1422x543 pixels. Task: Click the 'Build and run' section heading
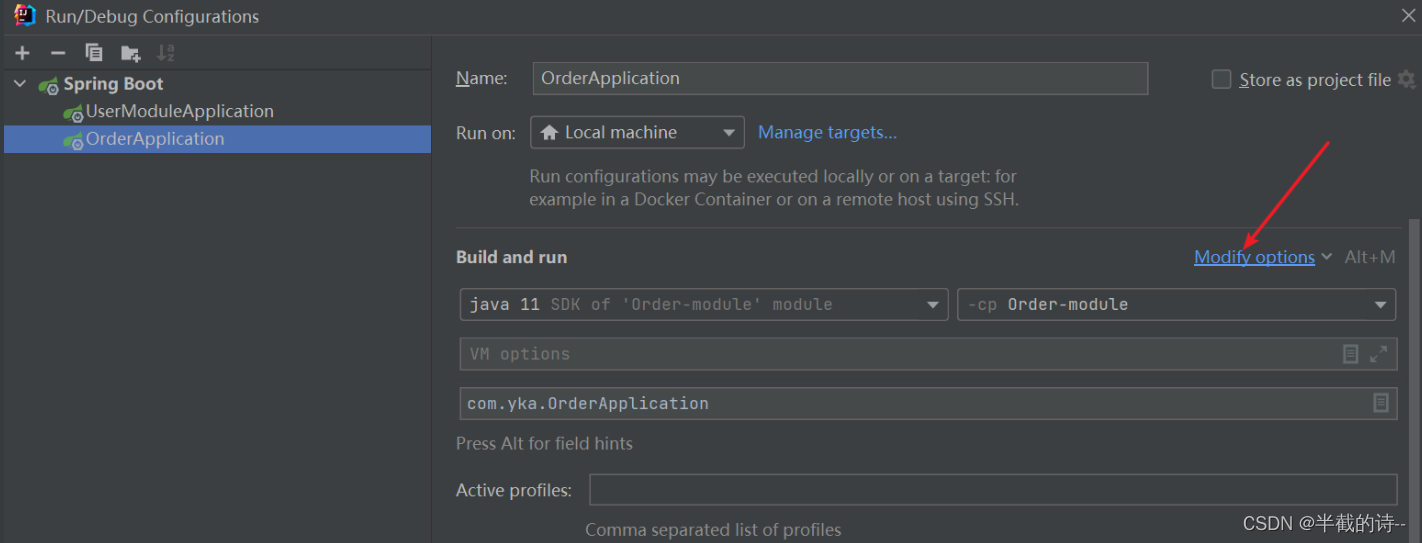(x=511, y=257)
